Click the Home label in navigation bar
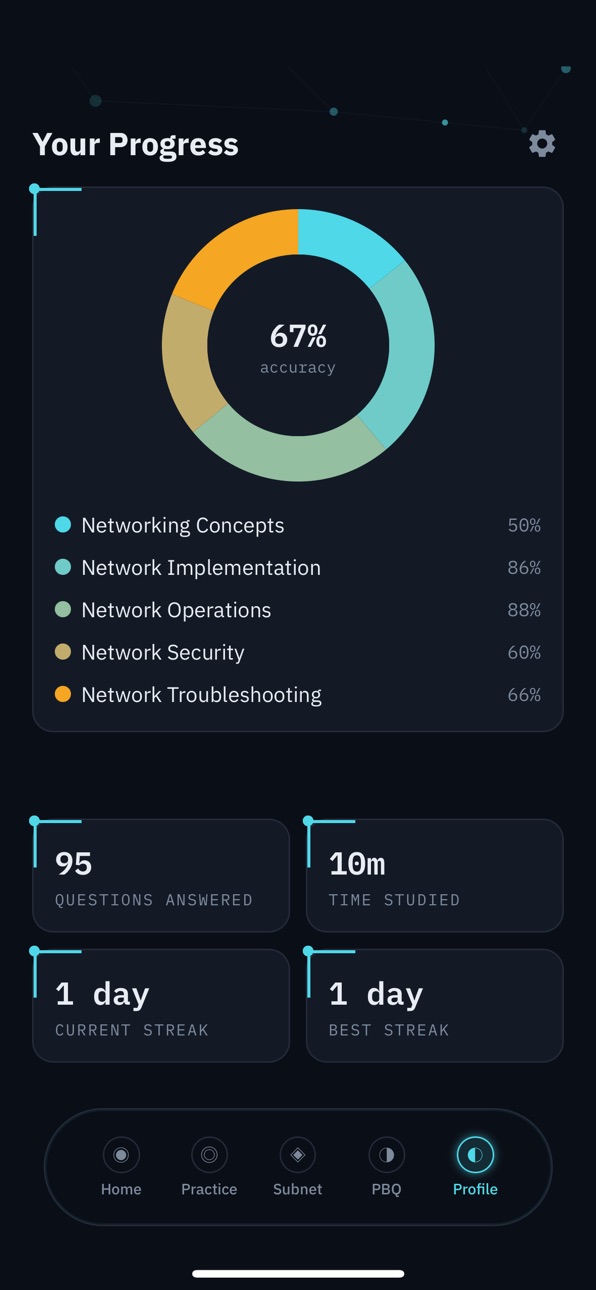Viewport: 596px width, 1290px height. tap(121, 1189)
